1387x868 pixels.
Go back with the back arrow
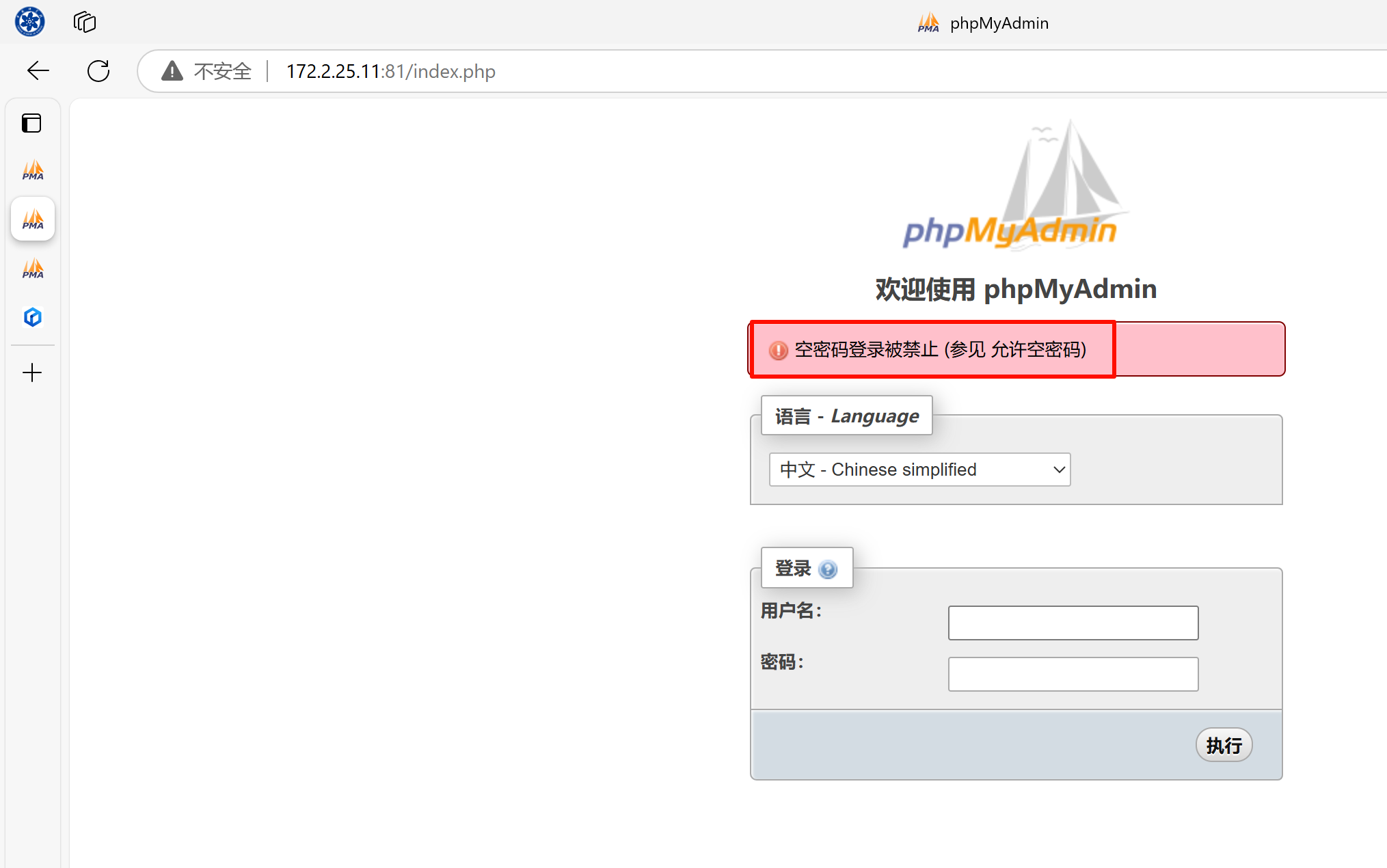(x=38, y=70)
